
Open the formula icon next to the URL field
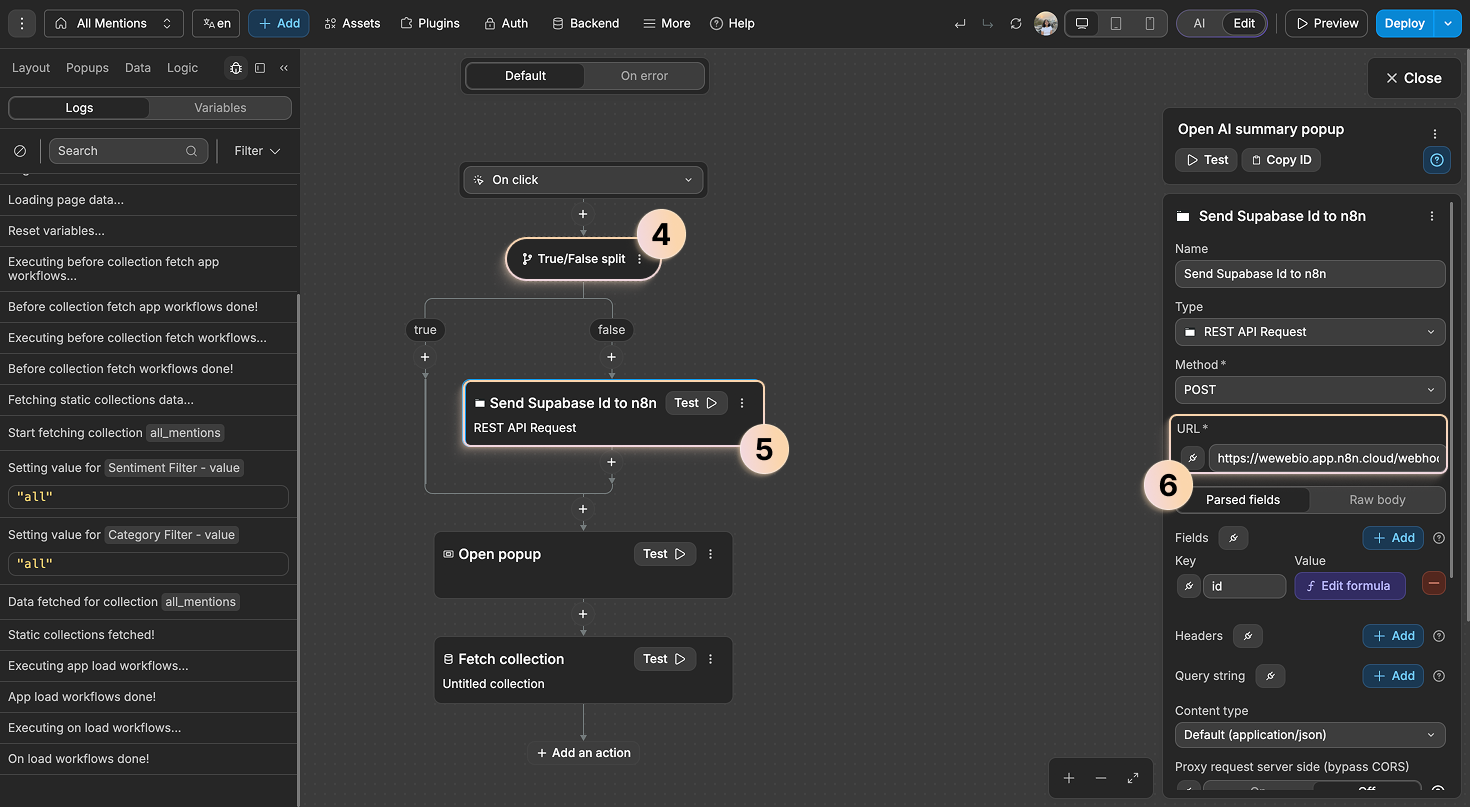[1191, 457]
